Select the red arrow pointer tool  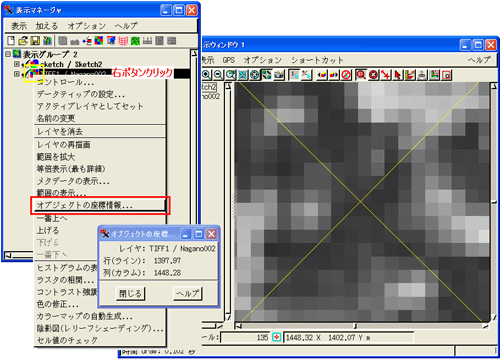[x=397, y=75]
